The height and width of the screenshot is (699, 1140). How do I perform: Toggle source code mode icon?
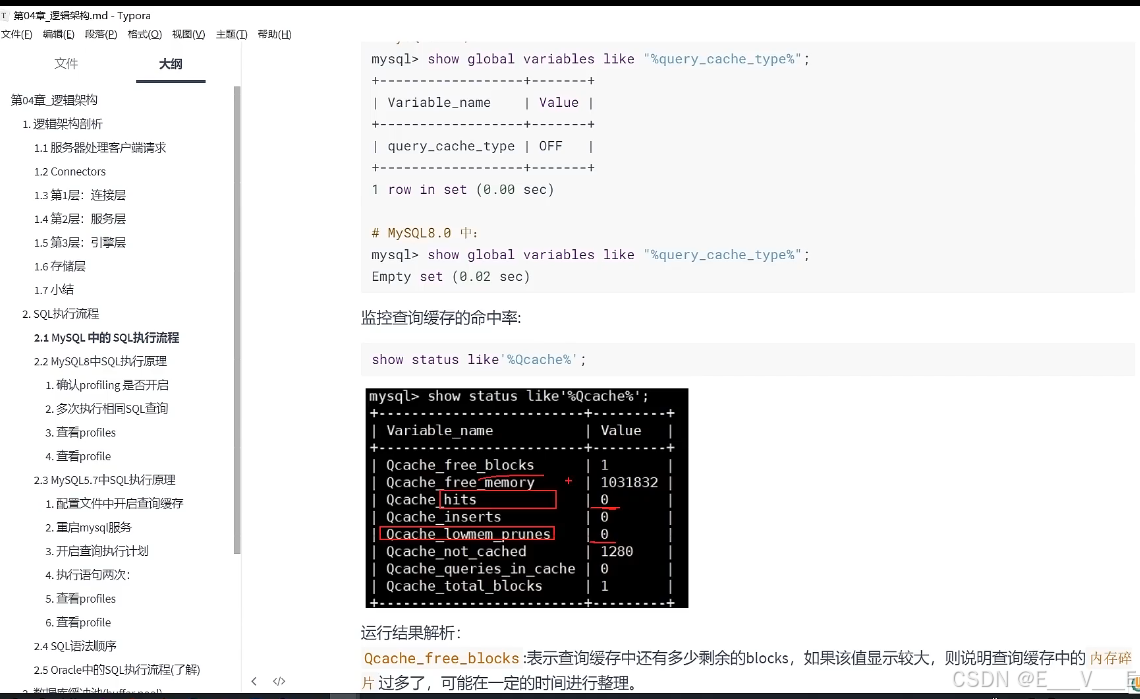[x=279, y=682]
